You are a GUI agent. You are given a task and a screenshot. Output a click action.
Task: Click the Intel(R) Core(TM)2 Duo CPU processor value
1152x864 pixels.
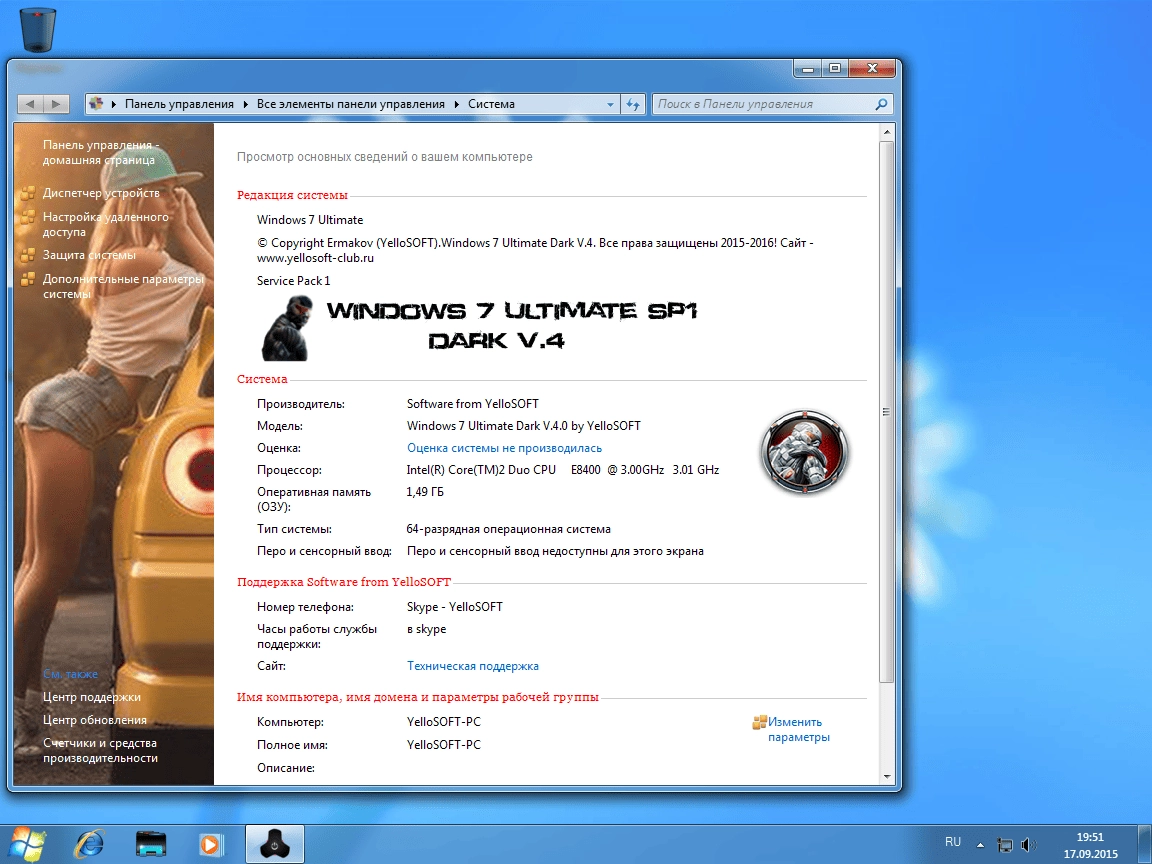coord(563,470)
